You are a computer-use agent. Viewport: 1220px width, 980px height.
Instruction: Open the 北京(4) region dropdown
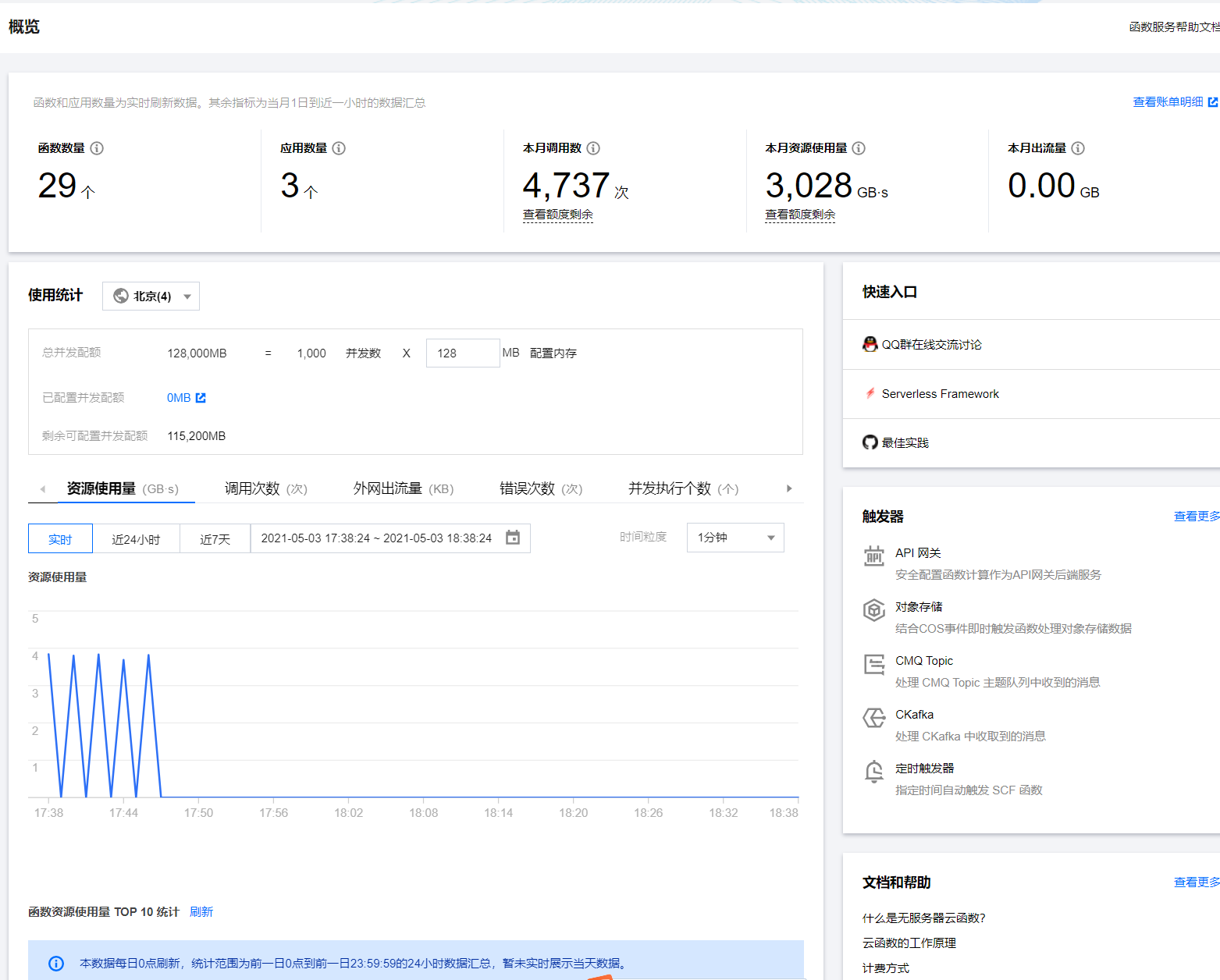point(151,296)
